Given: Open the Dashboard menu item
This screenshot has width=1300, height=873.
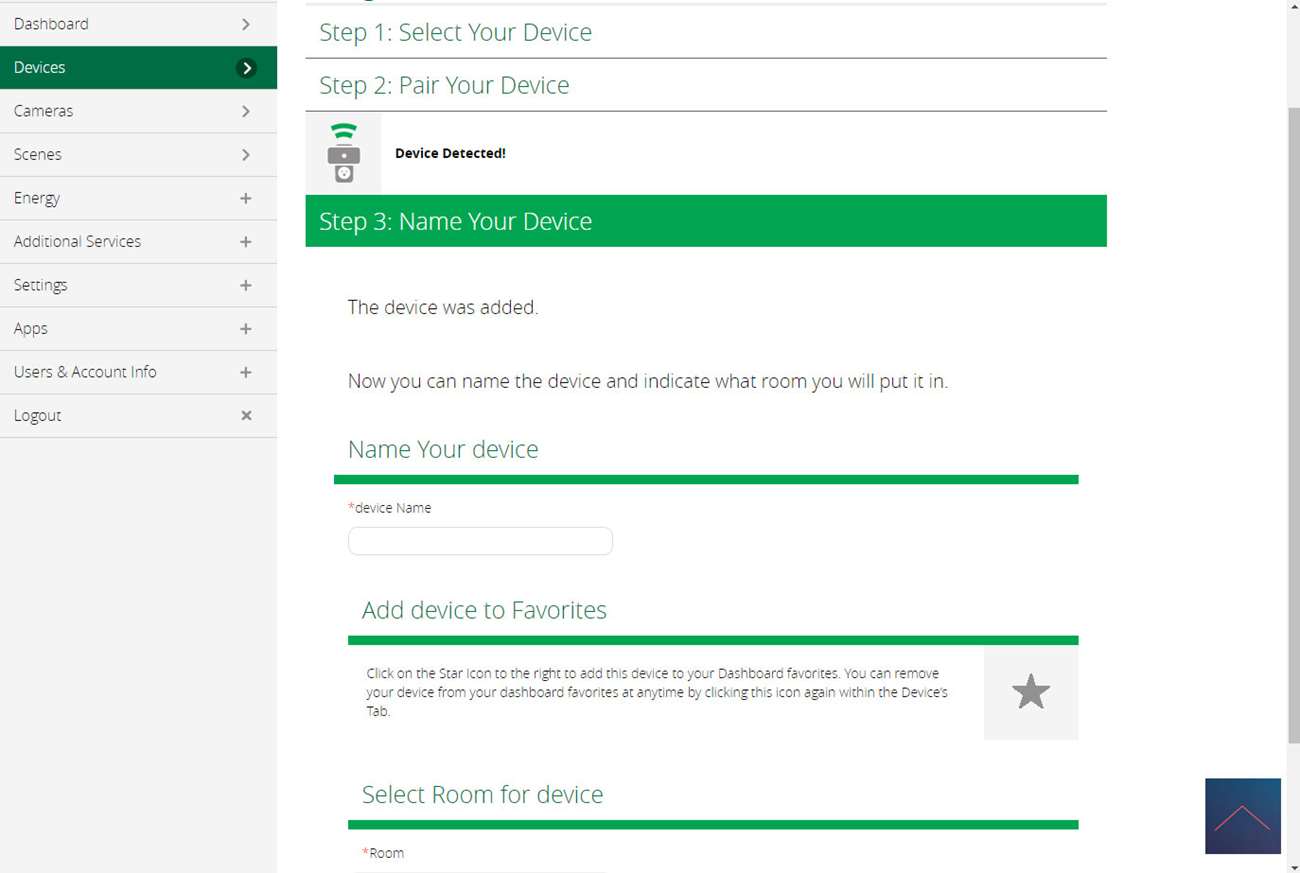Looking at the screenshot, I should (51, 24).
